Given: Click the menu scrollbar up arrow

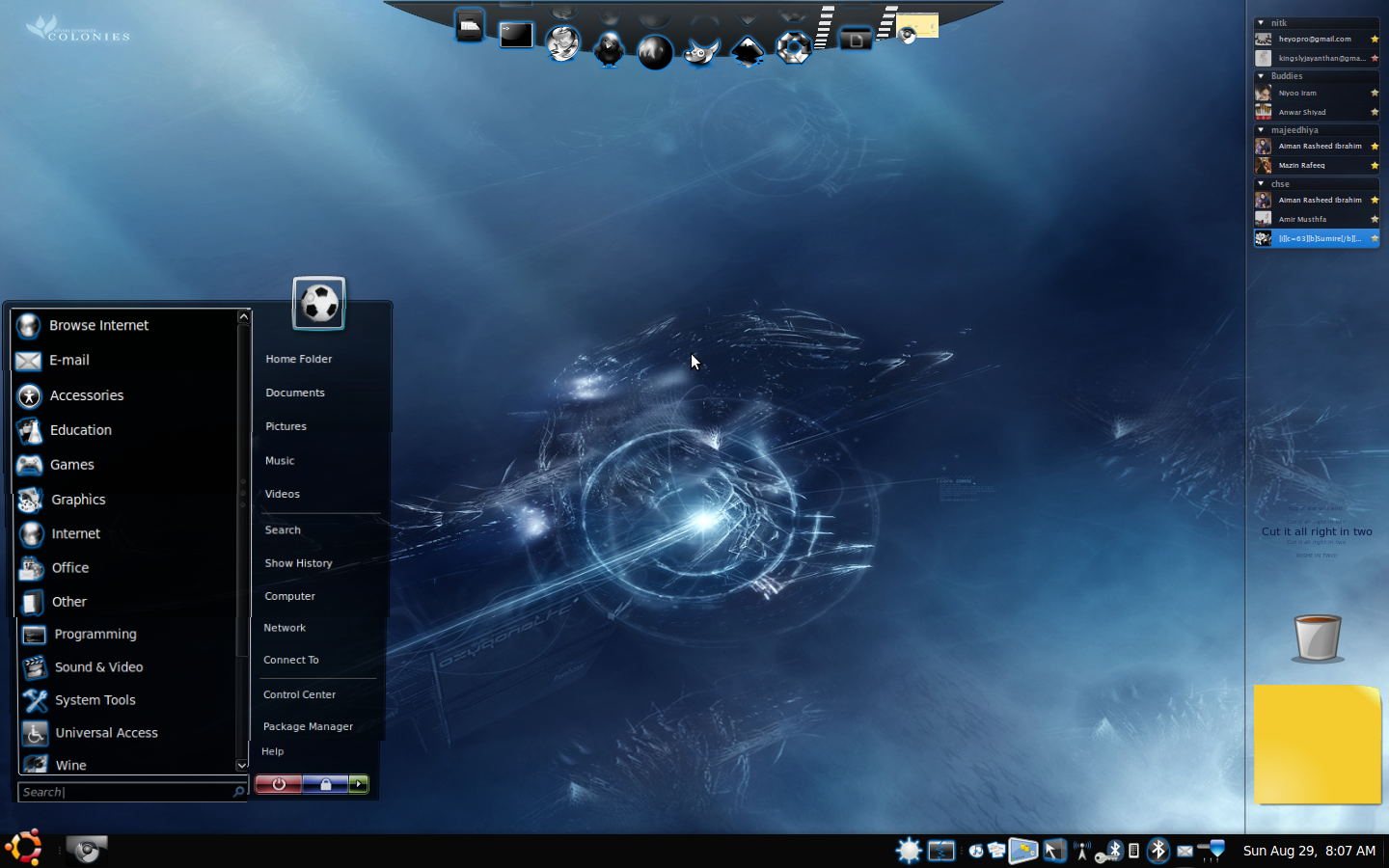Looking at the screenshot, I should click(x=243, y=316).
